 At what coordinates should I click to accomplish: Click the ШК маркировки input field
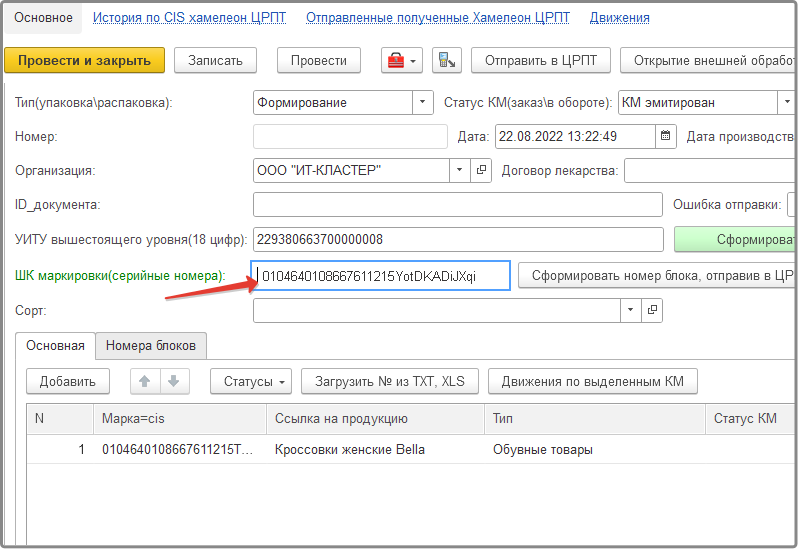click(x=380, y=276)
